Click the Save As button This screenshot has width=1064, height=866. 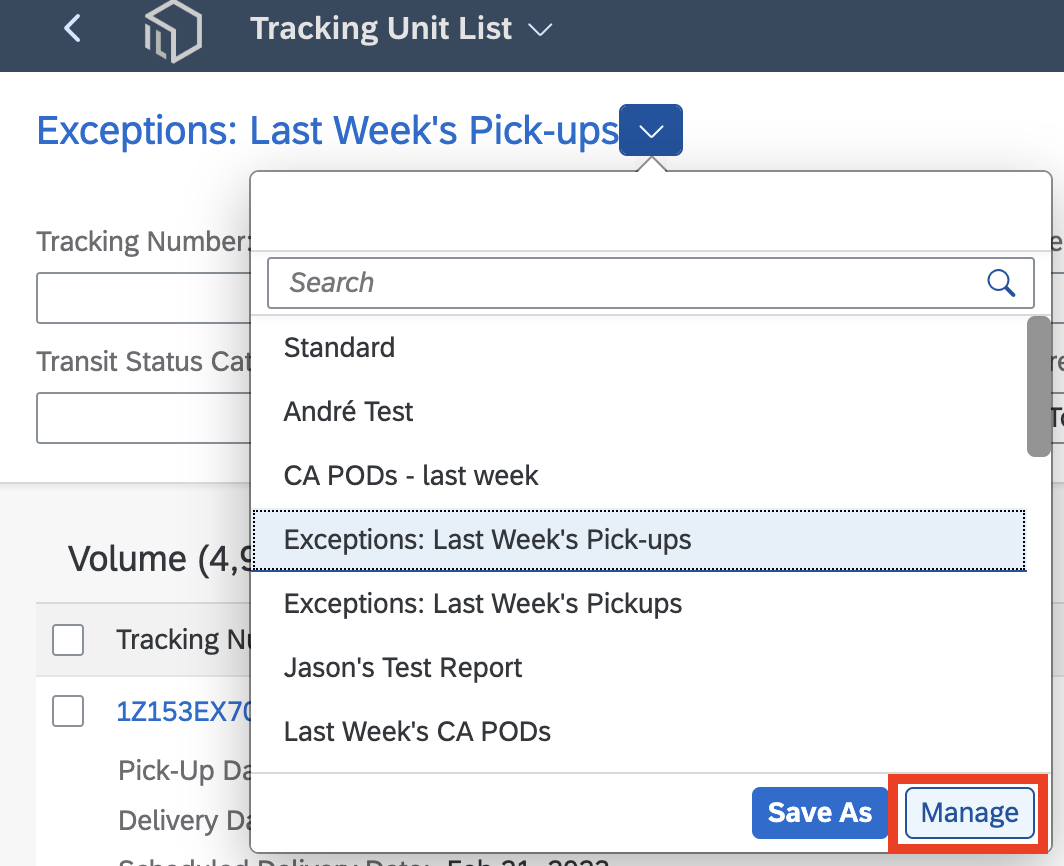point(820,812)
